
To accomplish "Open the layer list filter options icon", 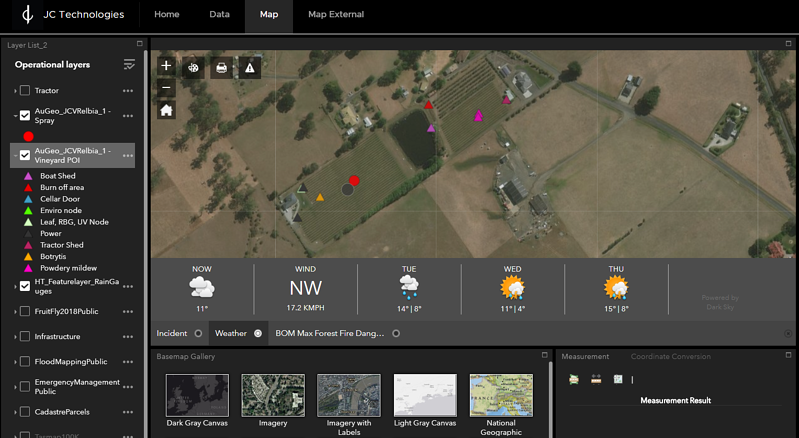I will [128, 65].
